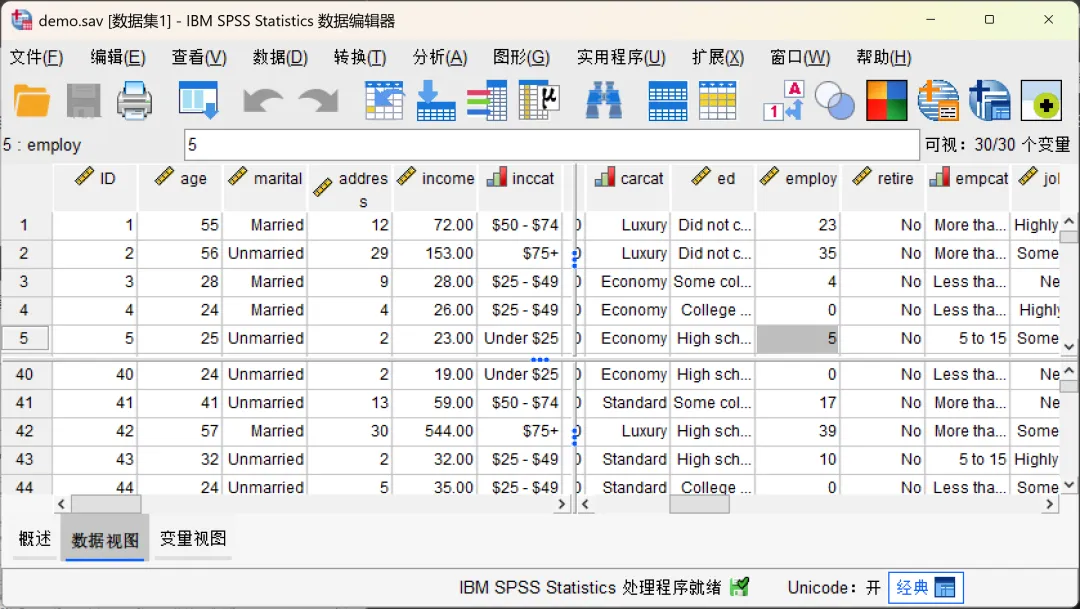Click the lower pane scroll-up arrow
1080x609 pixels.
pos(1069,371)
